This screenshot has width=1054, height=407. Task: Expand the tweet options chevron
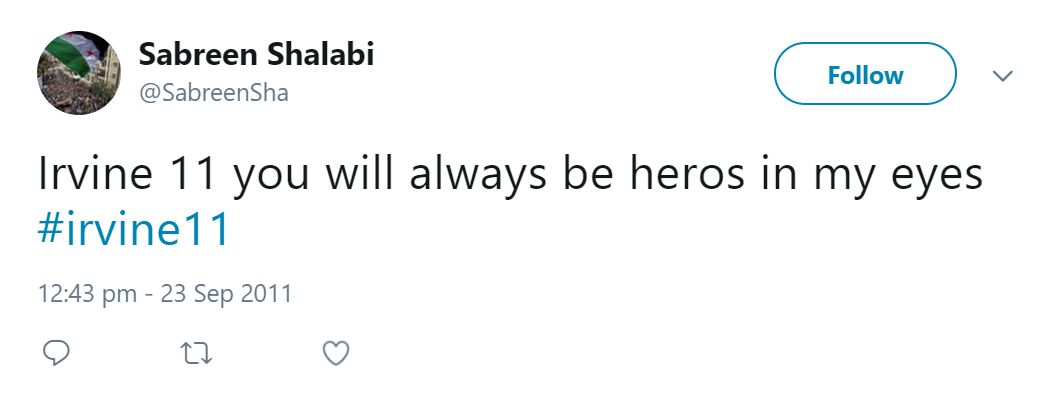[x=1001, y=76]
